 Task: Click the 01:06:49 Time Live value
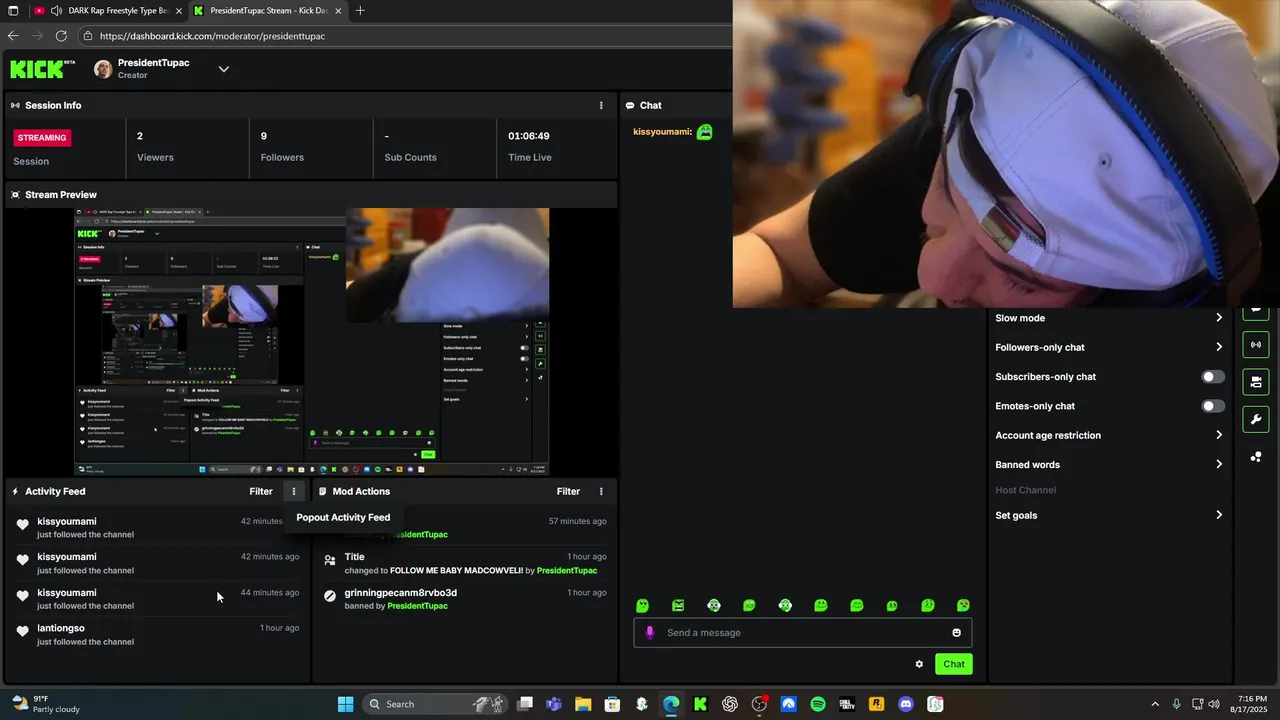pos(529,136)
